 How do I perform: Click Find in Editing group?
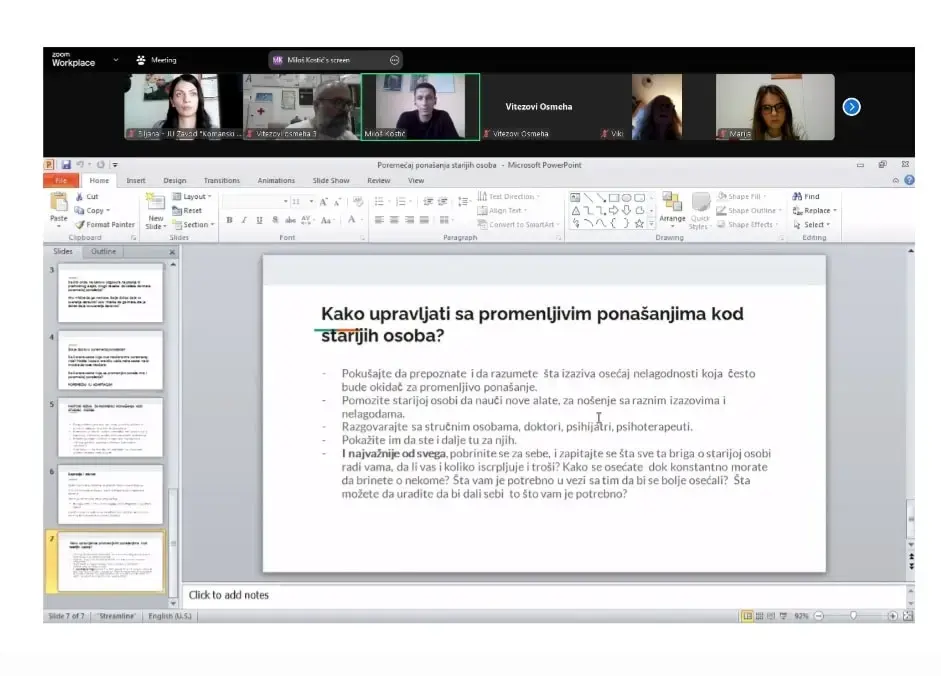805,196
